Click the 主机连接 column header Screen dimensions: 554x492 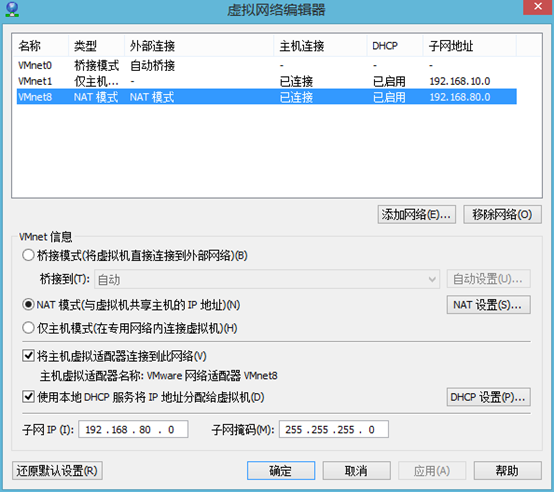(320, 46)
